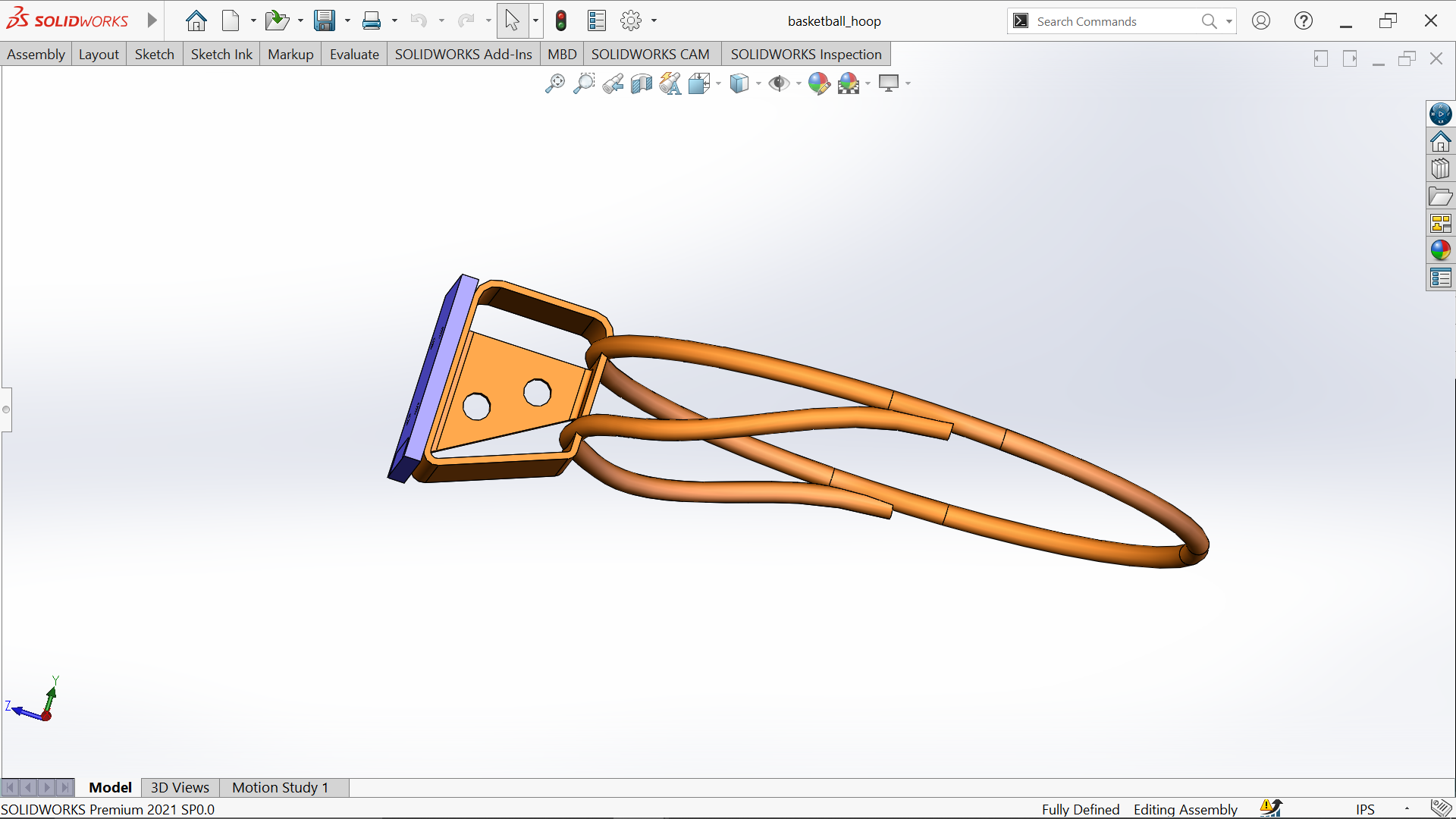Open the Motion Study 1 tab
Screen dimensions: 1456x819
pos(280,787)
